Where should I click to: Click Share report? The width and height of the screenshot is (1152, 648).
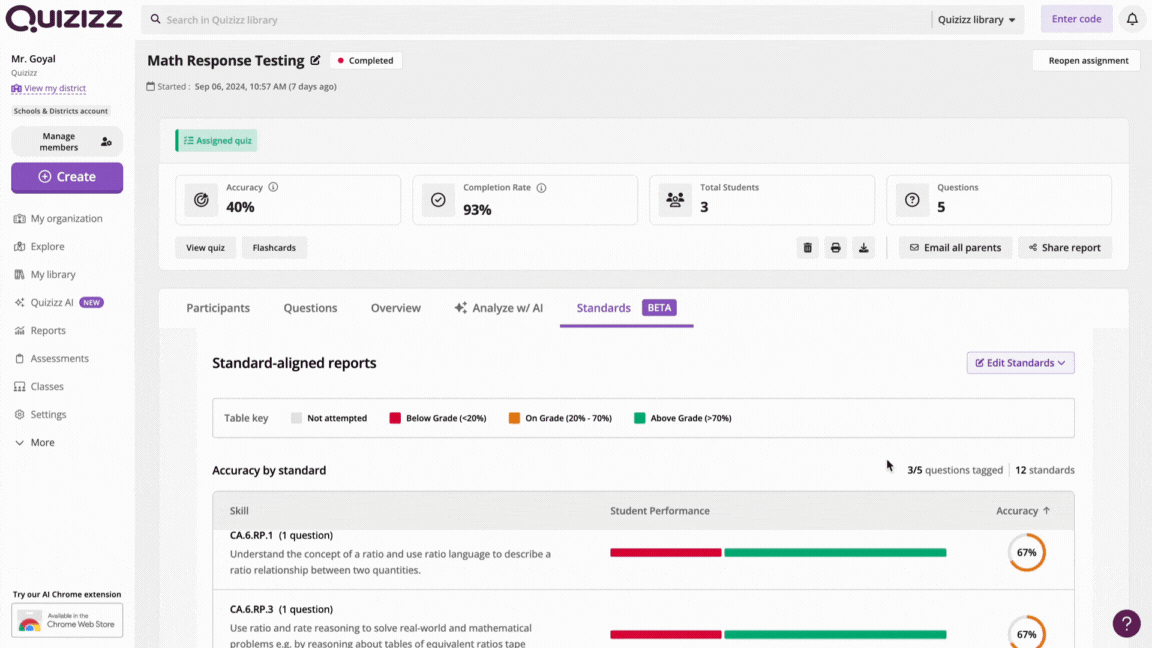click(x=1065, y=248)
